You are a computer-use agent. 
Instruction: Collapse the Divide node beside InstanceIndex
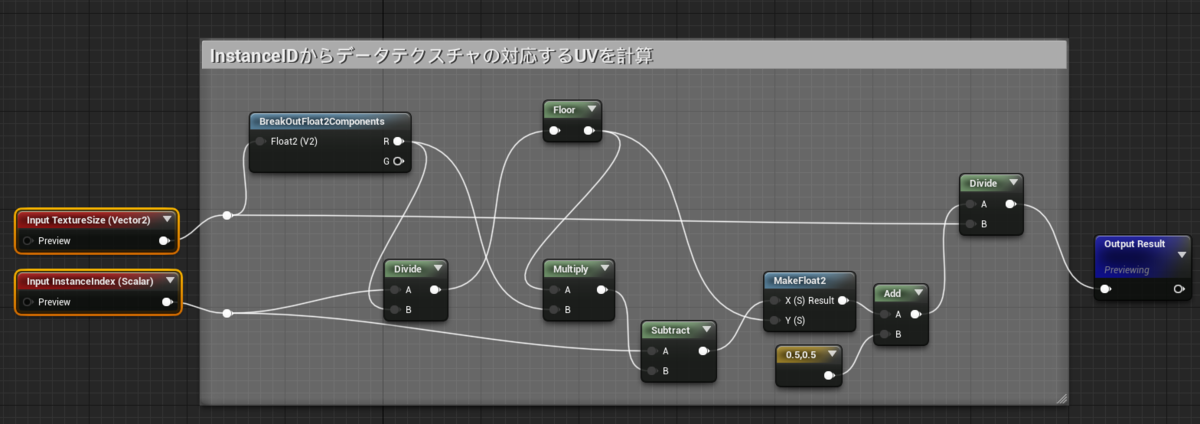pos(436,269)
